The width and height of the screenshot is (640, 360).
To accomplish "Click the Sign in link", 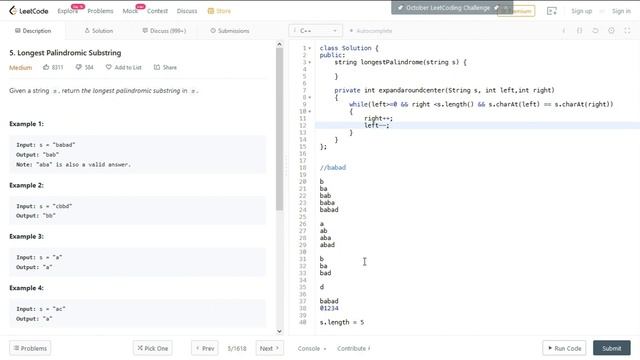I will click(x=621, y=11).
